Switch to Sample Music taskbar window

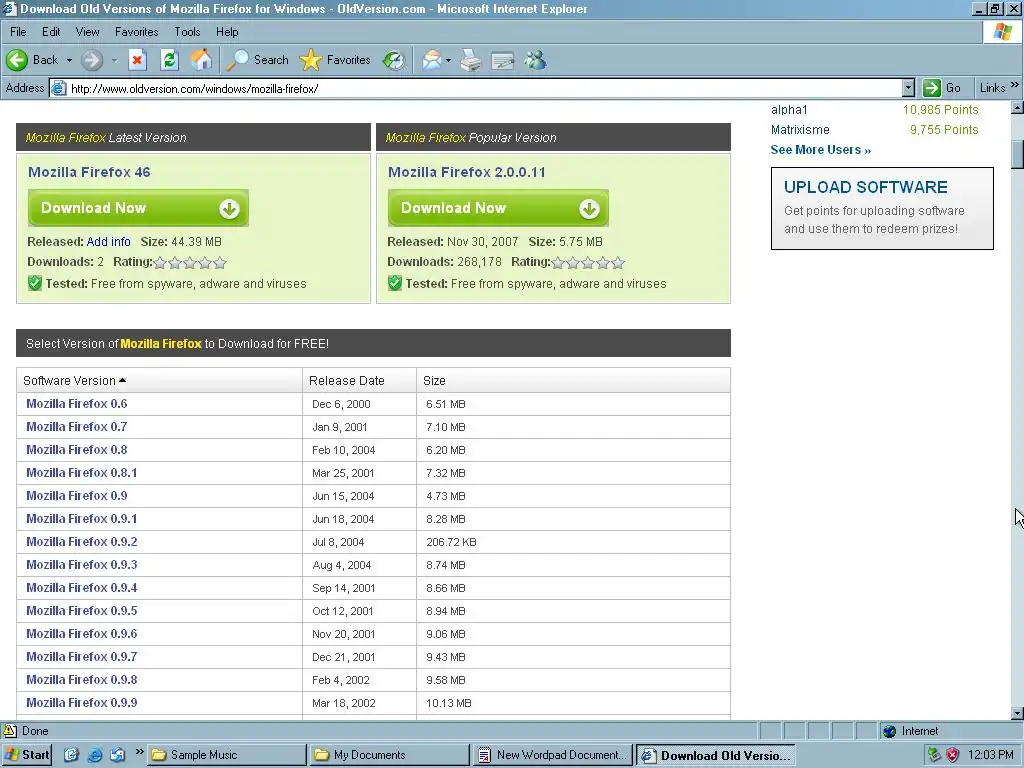(226, 755)
